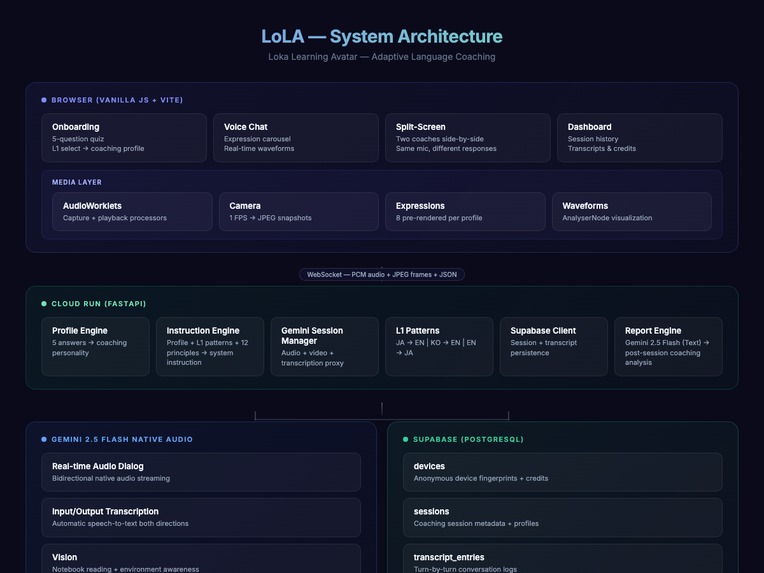Select the Vision card
764x573 pixels.
[201, 559]
